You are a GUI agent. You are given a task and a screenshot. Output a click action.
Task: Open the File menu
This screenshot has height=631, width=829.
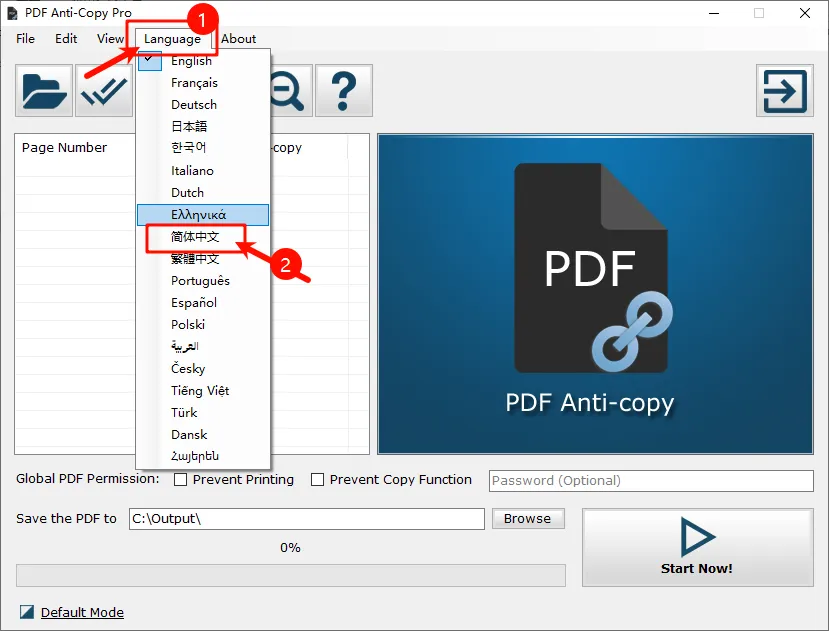(x=25, y=39)
